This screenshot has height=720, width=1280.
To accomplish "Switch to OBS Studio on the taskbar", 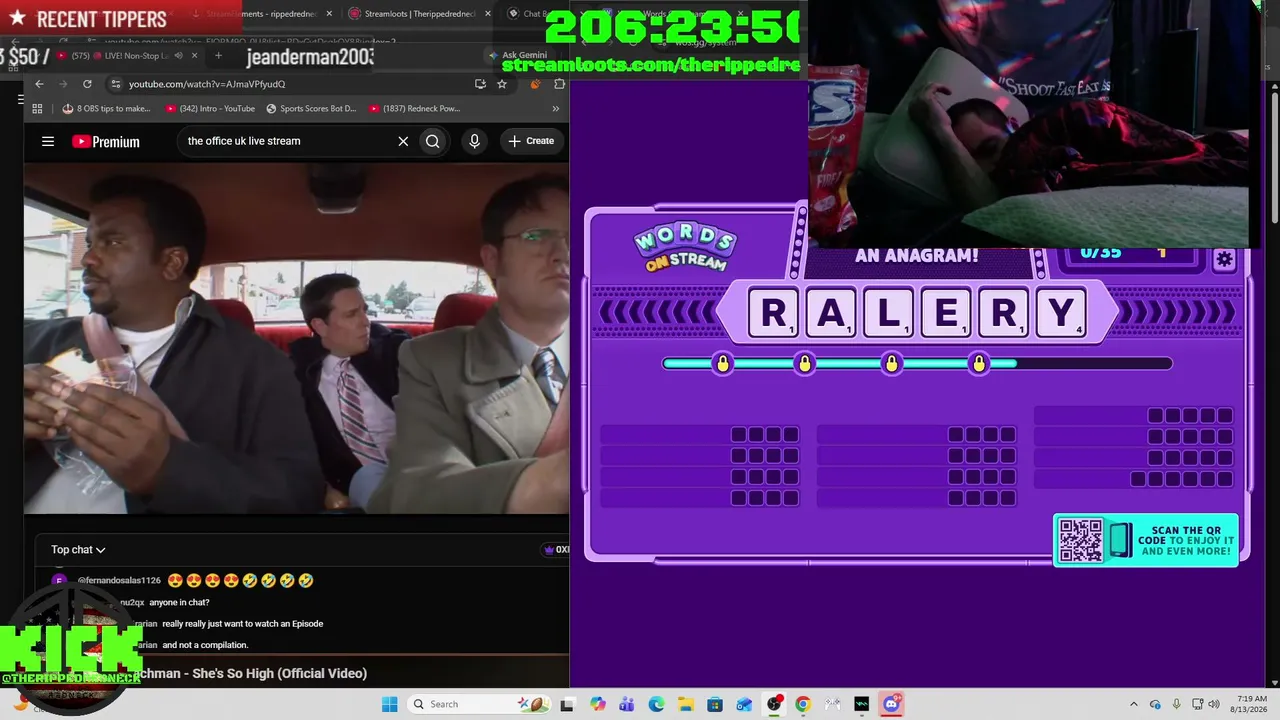I will point(774,704).
